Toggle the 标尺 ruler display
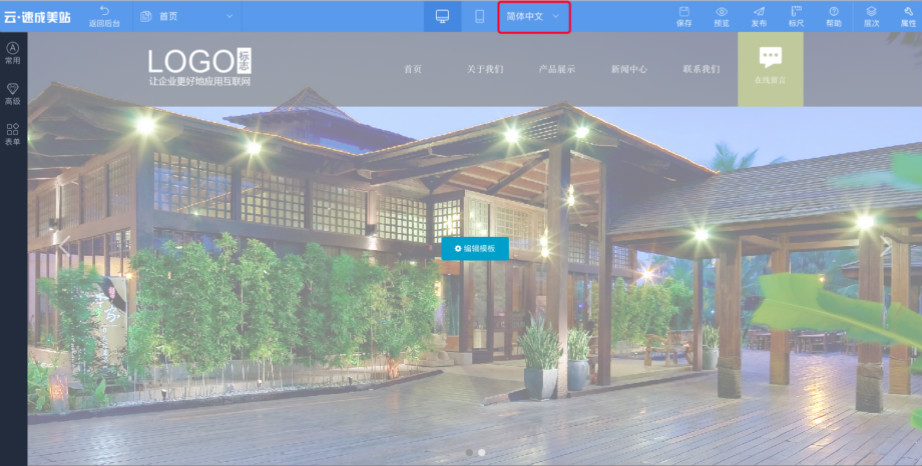Screen dimensions: 922x466 point(796,15)
